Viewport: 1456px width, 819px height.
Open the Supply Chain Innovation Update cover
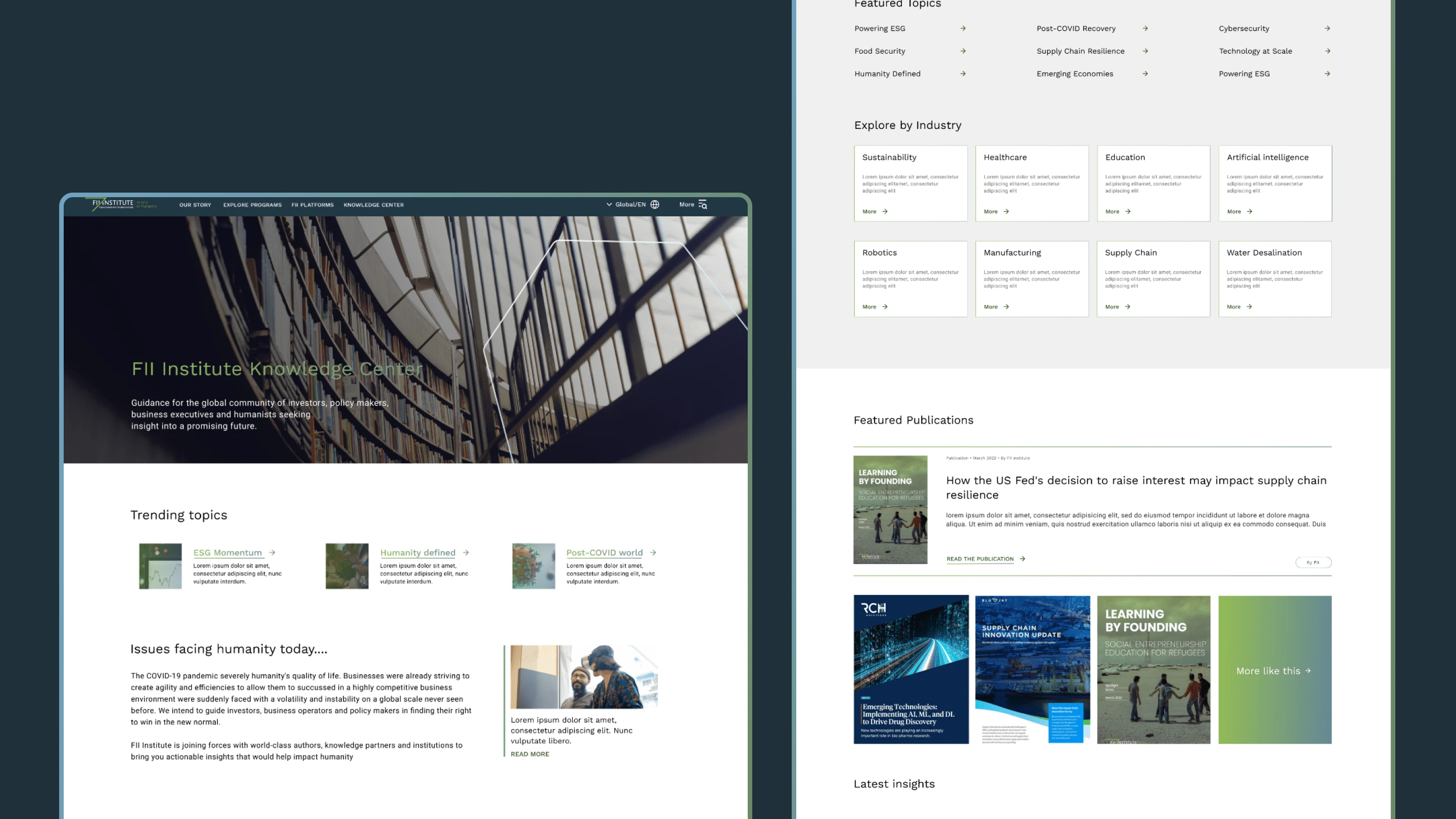pos(1032,670)
